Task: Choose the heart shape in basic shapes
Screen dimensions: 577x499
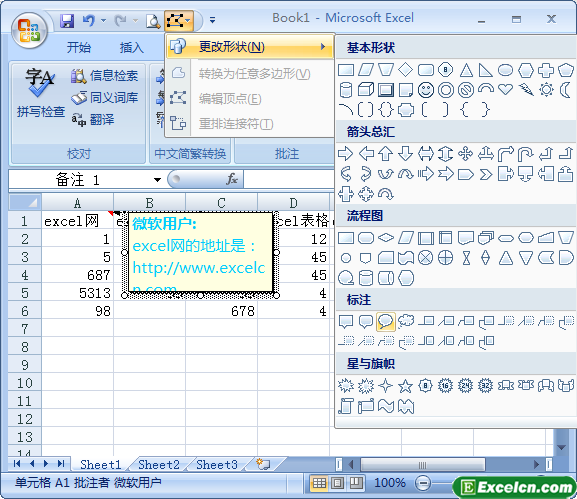Action: [x=505, y=89]
